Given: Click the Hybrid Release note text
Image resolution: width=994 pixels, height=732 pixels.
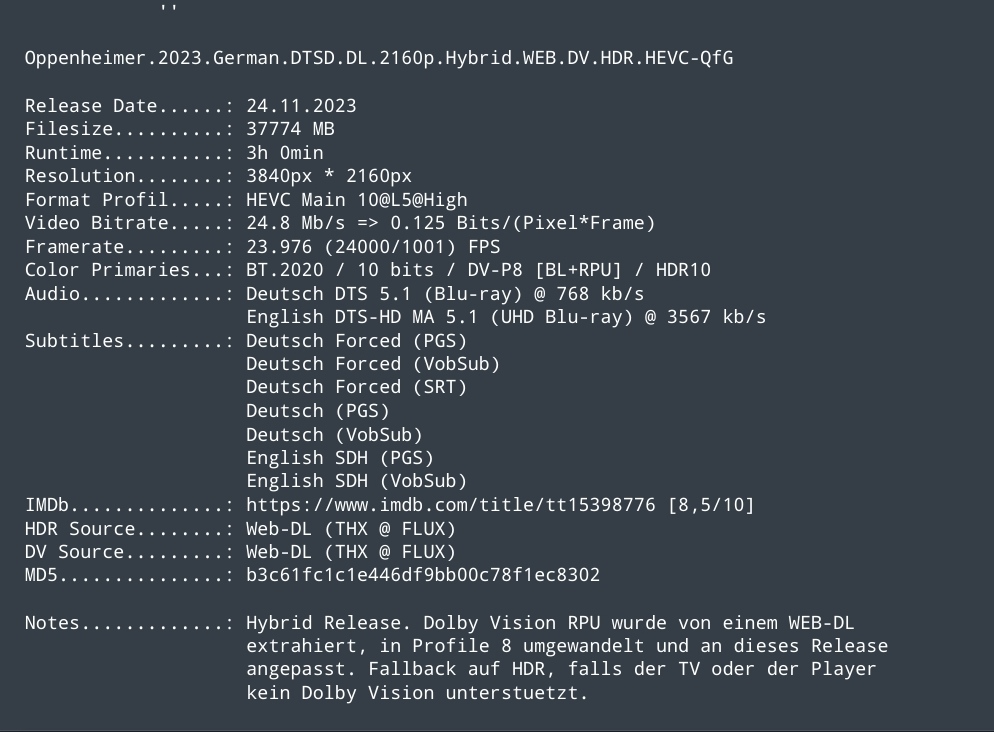Looking at the screenshot, I should click(567, 658).
